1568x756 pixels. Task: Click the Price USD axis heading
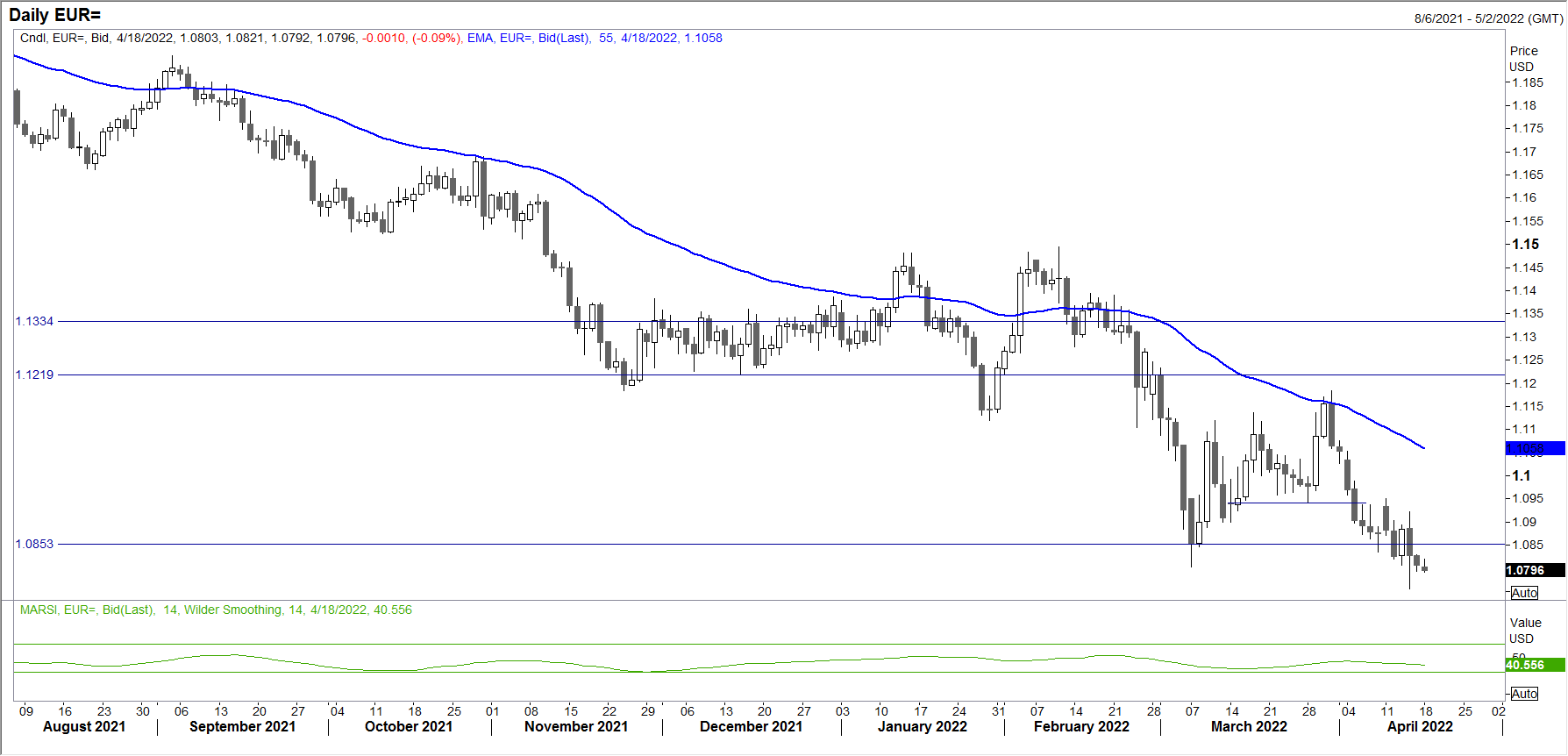[x=1523, y=59]
